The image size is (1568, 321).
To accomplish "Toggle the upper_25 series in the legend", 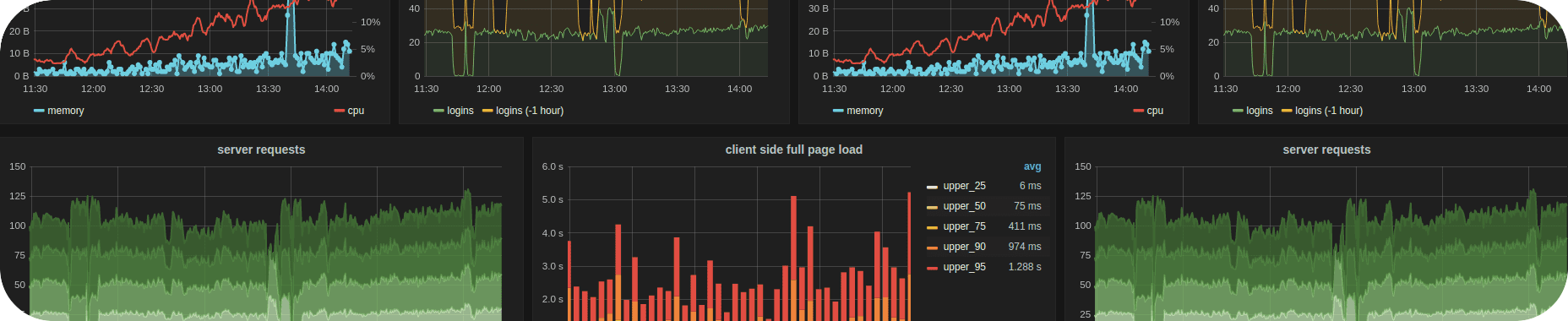I will click(x=964, y=186).
